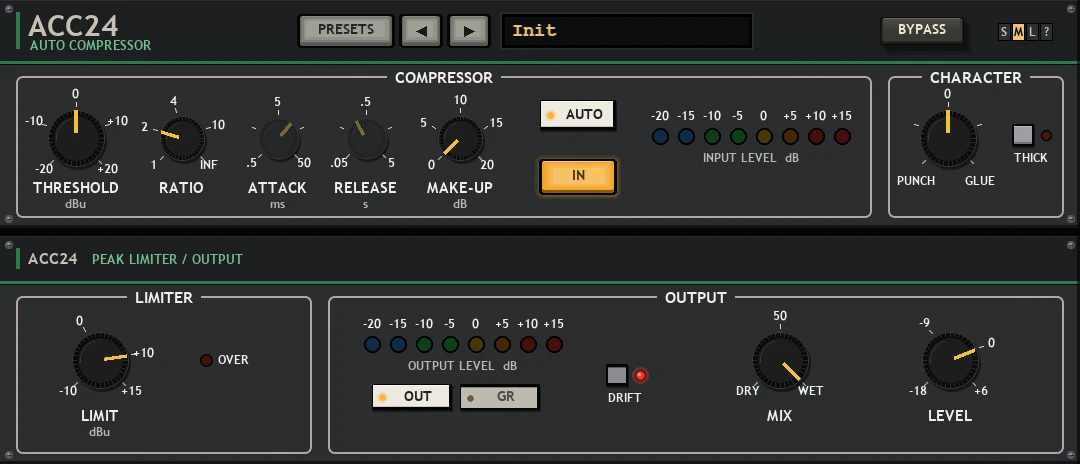Click the OUTPUT LEVEL dB label

462,366
